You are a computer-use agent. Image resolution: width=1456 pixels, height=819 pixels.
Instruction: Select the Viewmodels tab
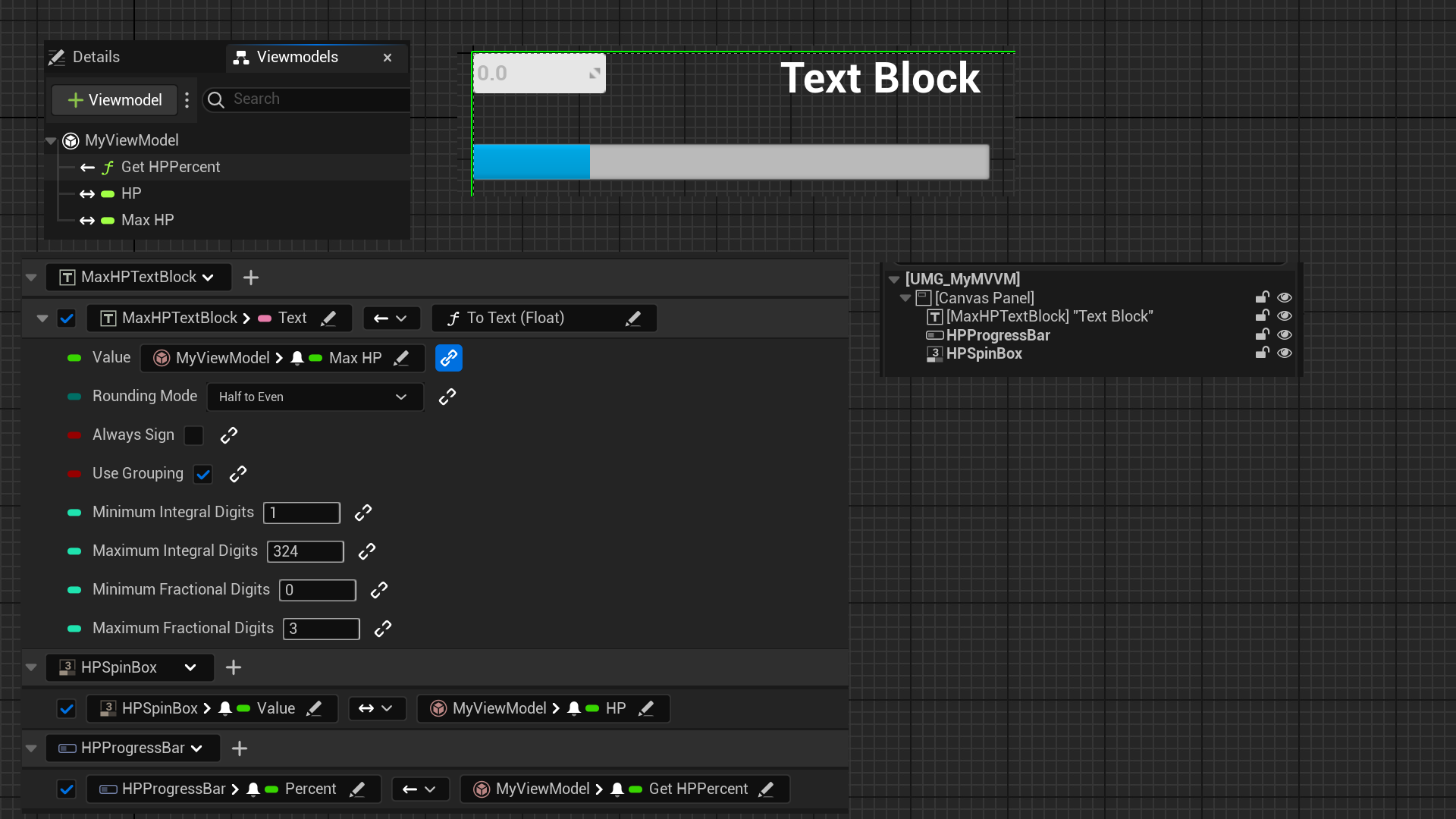point(297,57)
